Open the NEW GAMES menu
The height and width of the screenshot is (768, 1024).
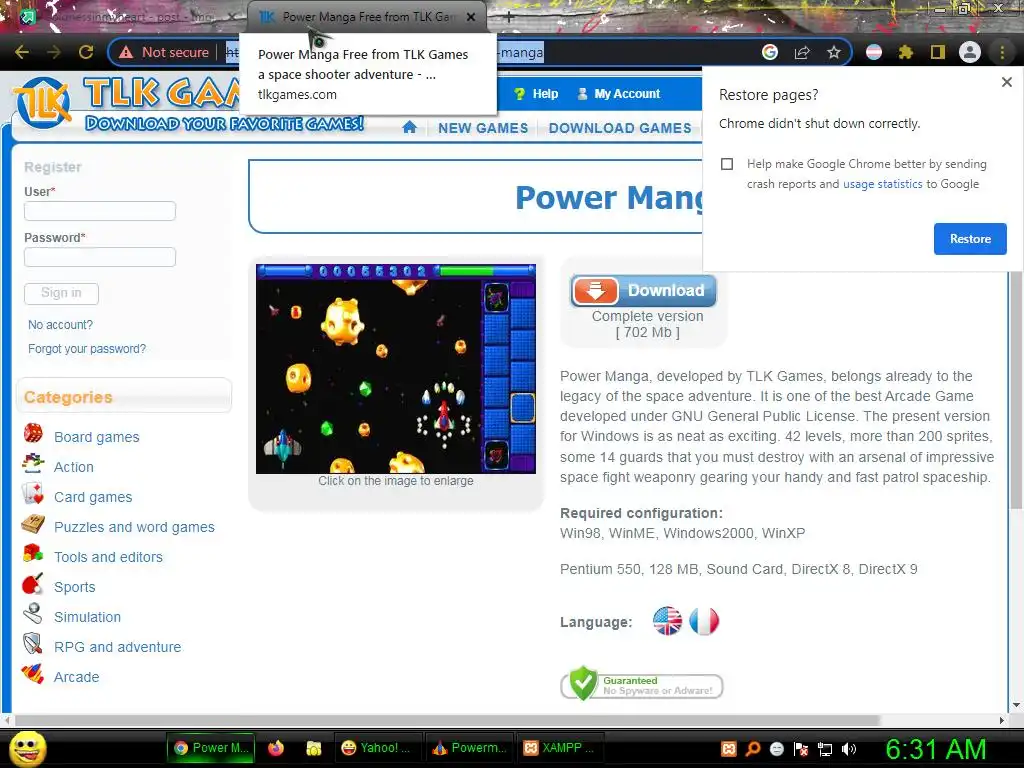pos(483,128)
